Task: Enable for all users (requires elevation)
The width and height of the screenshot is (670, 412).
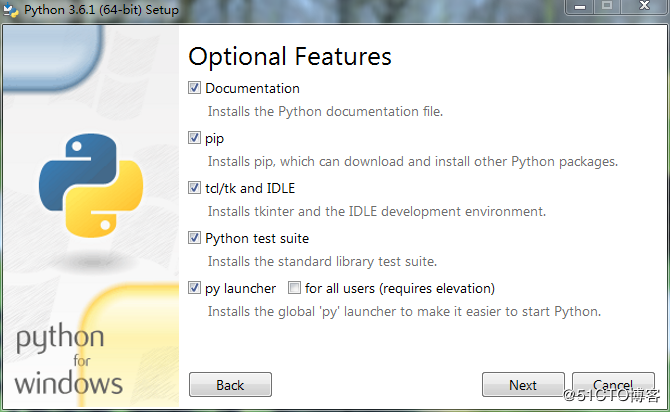Action: point(294,288)
